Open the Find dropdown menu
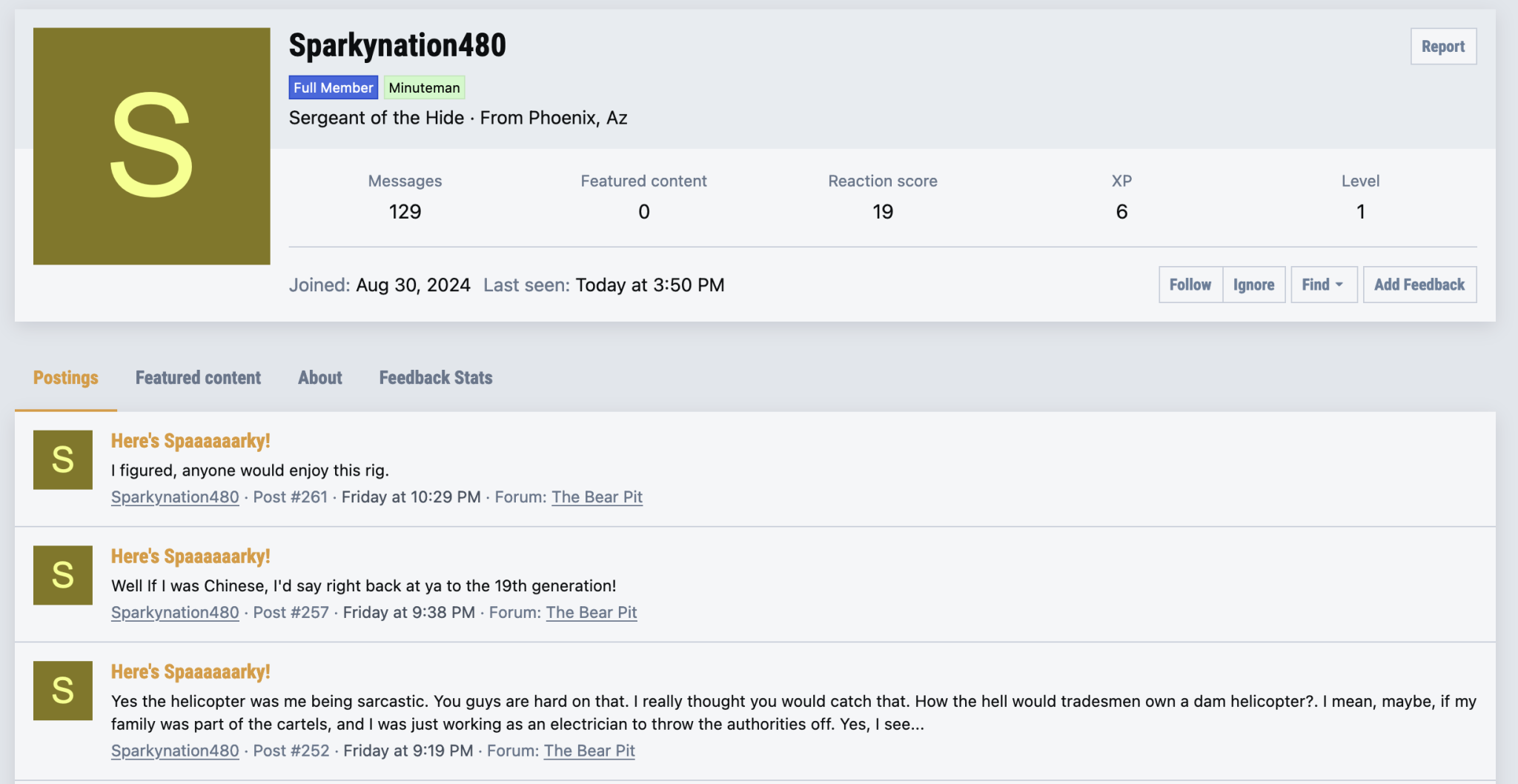Screen dimensions: 1518x784 coord(1323,285)
